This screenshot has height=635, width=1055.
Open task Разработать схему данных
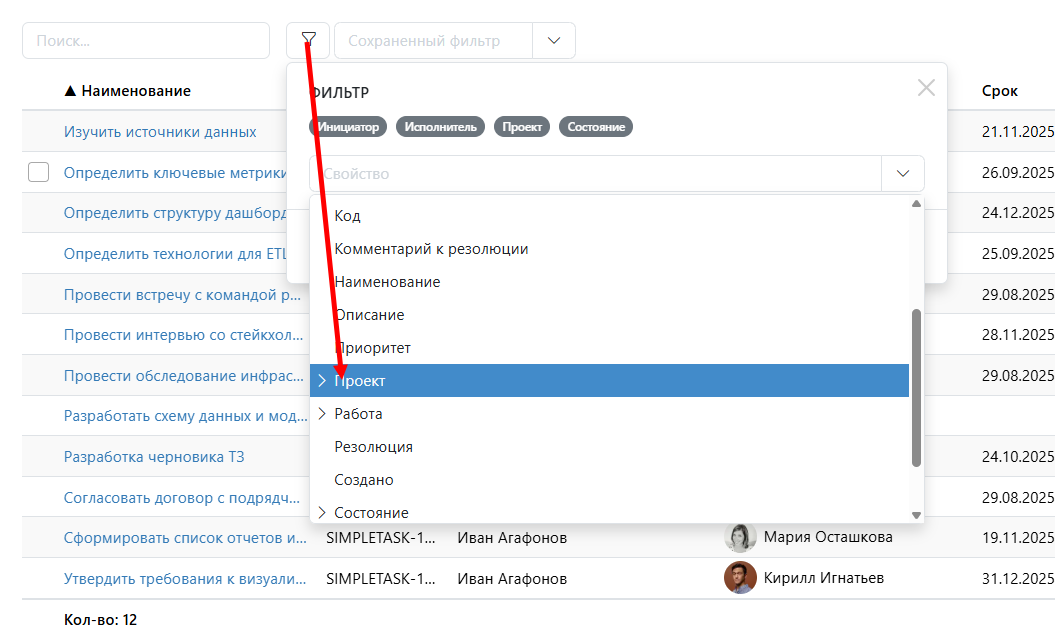pyautogui.click(x=185, y=416)
